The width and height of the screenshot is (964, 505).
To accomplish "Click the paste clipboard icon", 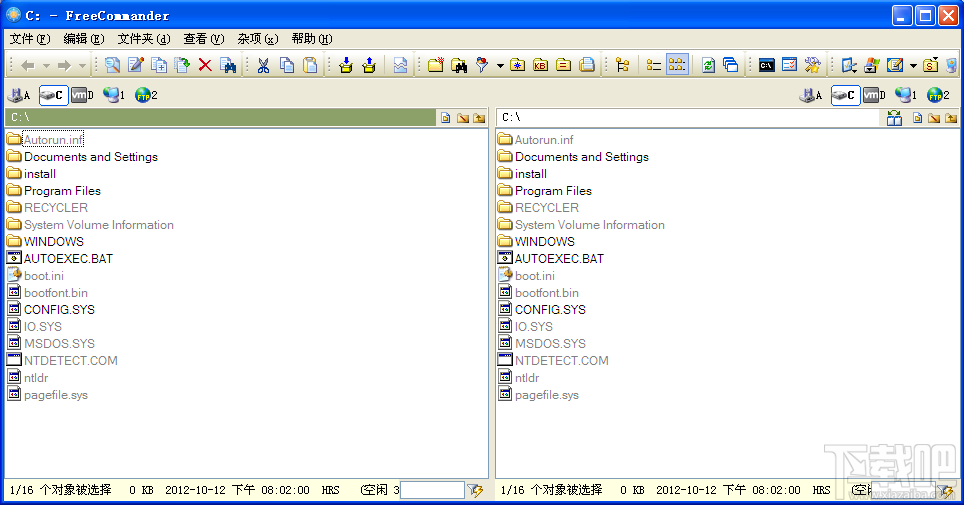I will coord(310,65).
